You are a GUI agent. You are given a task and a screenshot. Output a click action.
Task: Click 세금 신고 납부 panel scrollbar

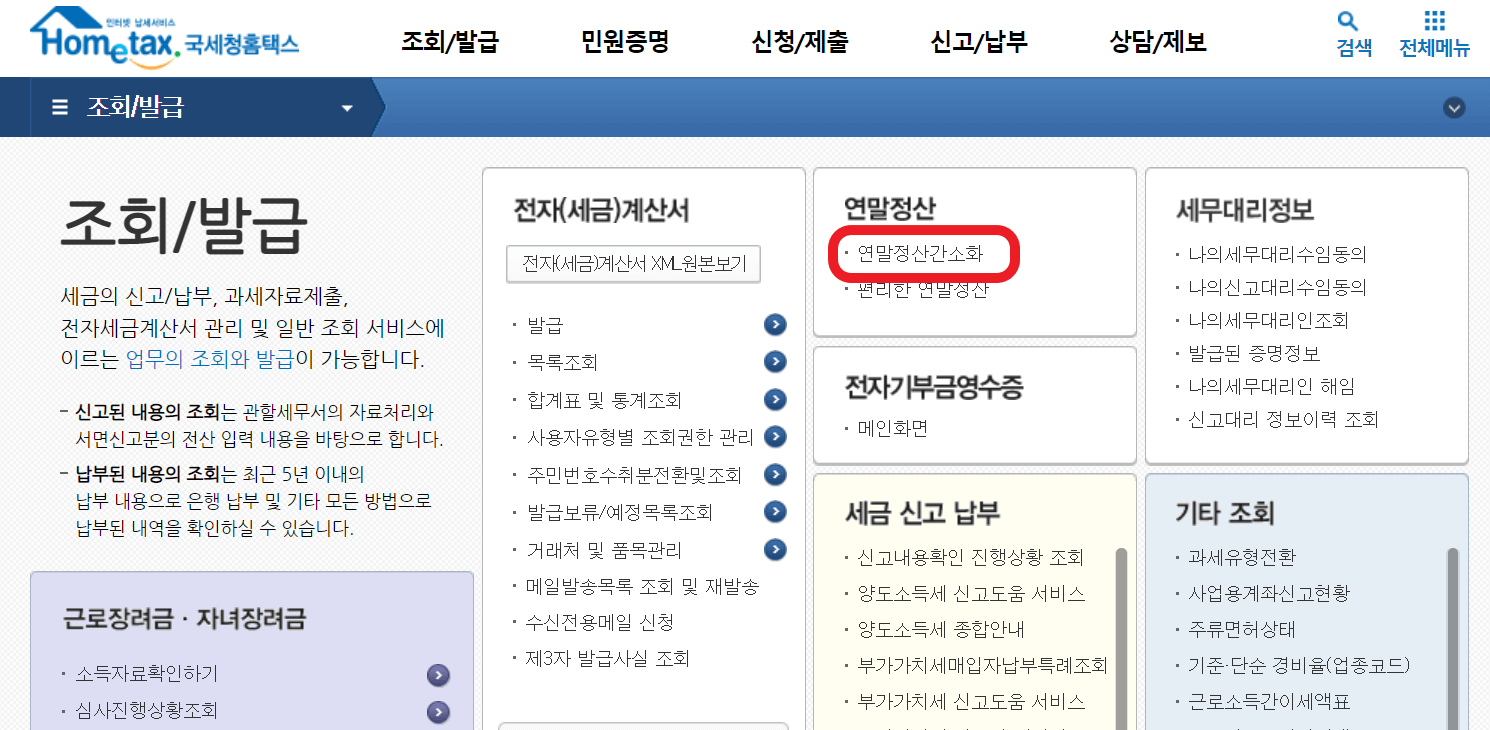click(x=1122, y=638)
